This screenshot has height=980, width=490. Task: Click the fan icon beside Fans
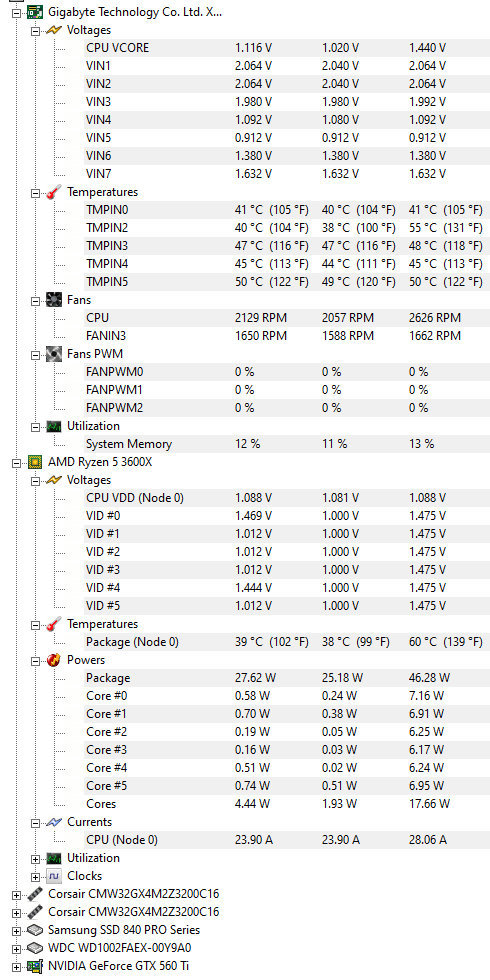54,300
